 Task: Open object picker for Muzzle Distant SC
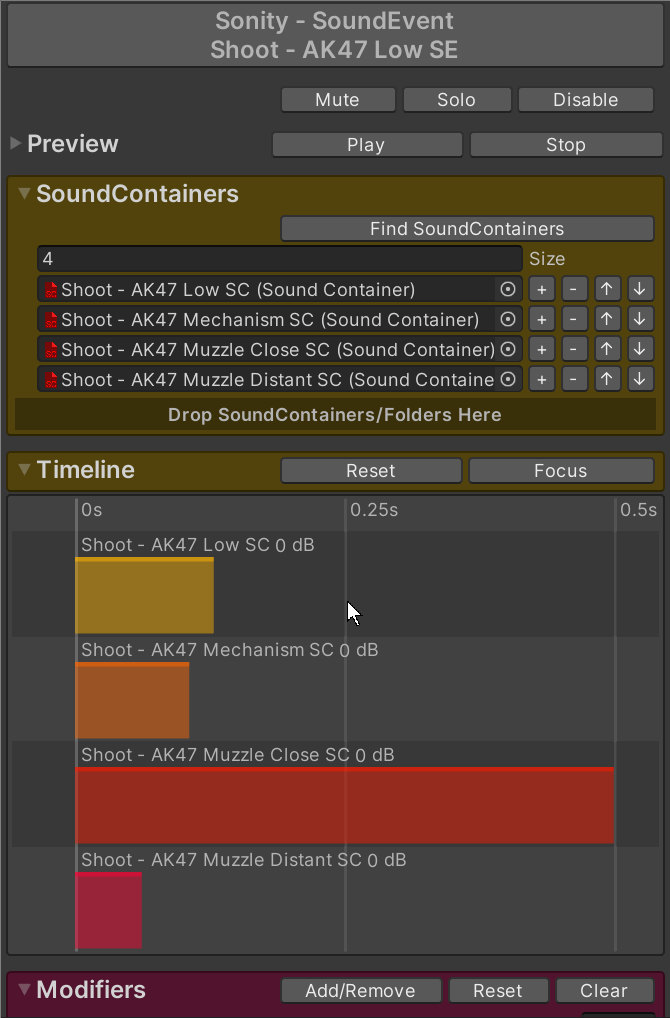508,379
